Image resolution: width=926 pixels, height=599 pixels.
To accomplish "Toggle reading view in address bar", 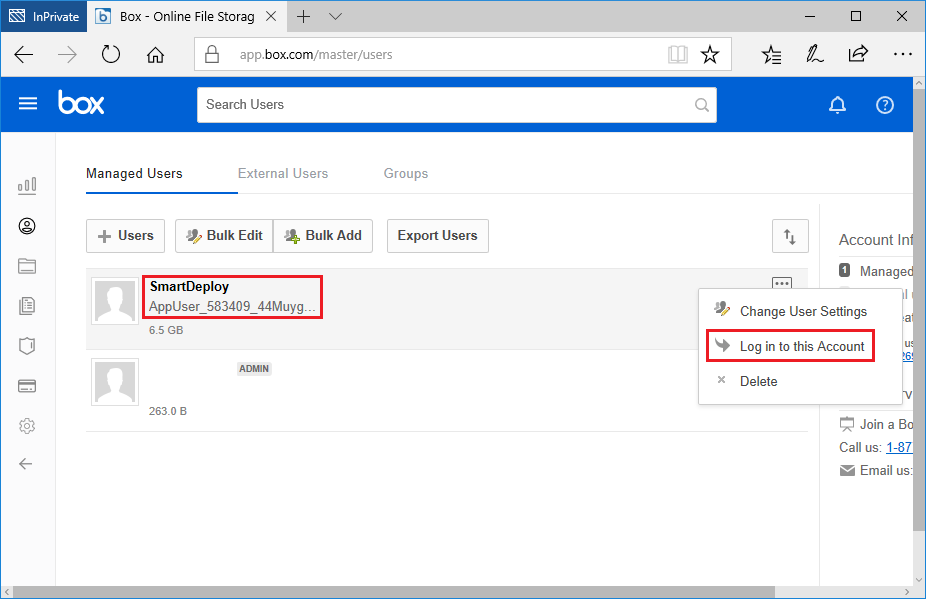I will coord(677,54).
